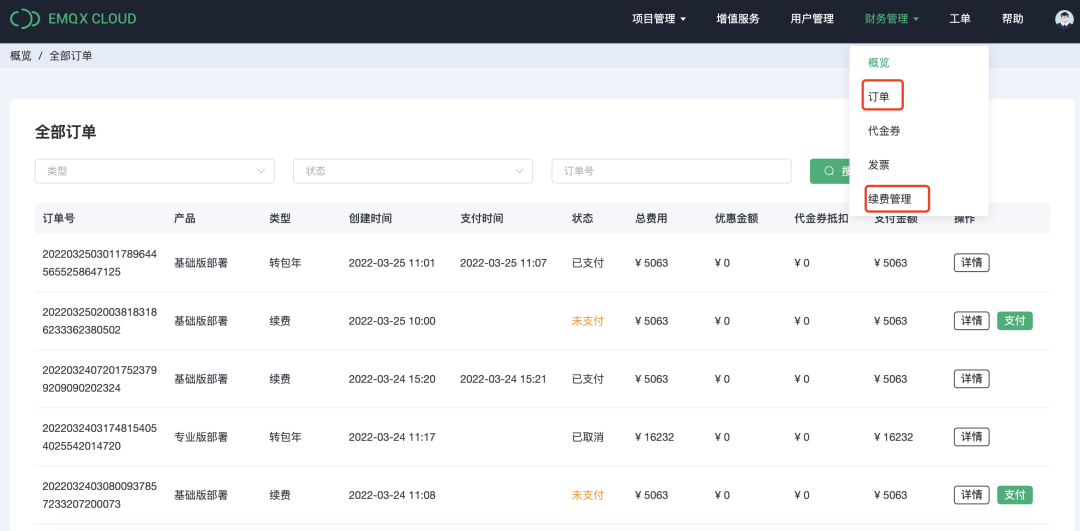Screen dimensions: 1080x531
Task: Select 概览 from finance dropdown
Action: click(879, 63)
